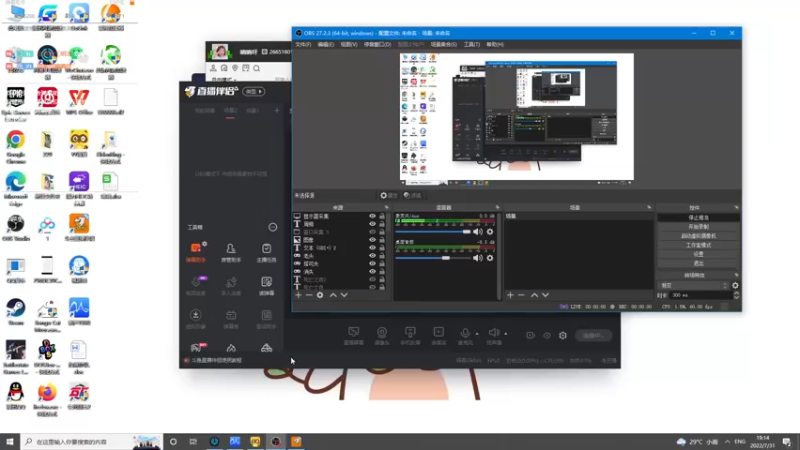Click Windows taskbar search box
The image size is (800, 450).
coord(91,441)
